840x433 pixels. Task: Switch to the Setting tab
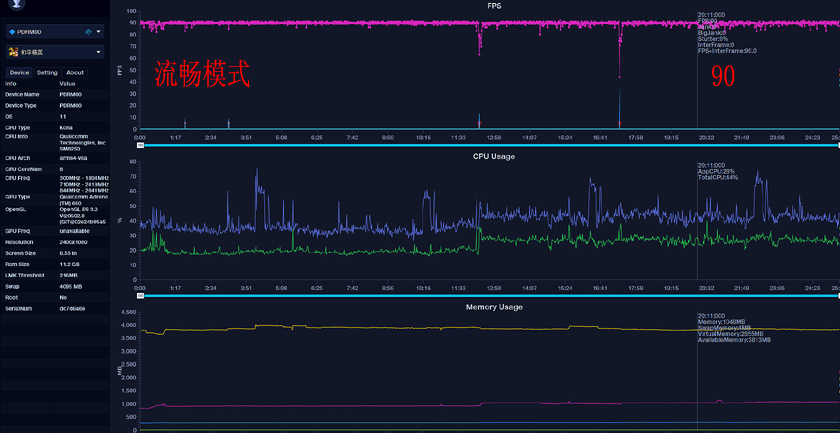47,72
